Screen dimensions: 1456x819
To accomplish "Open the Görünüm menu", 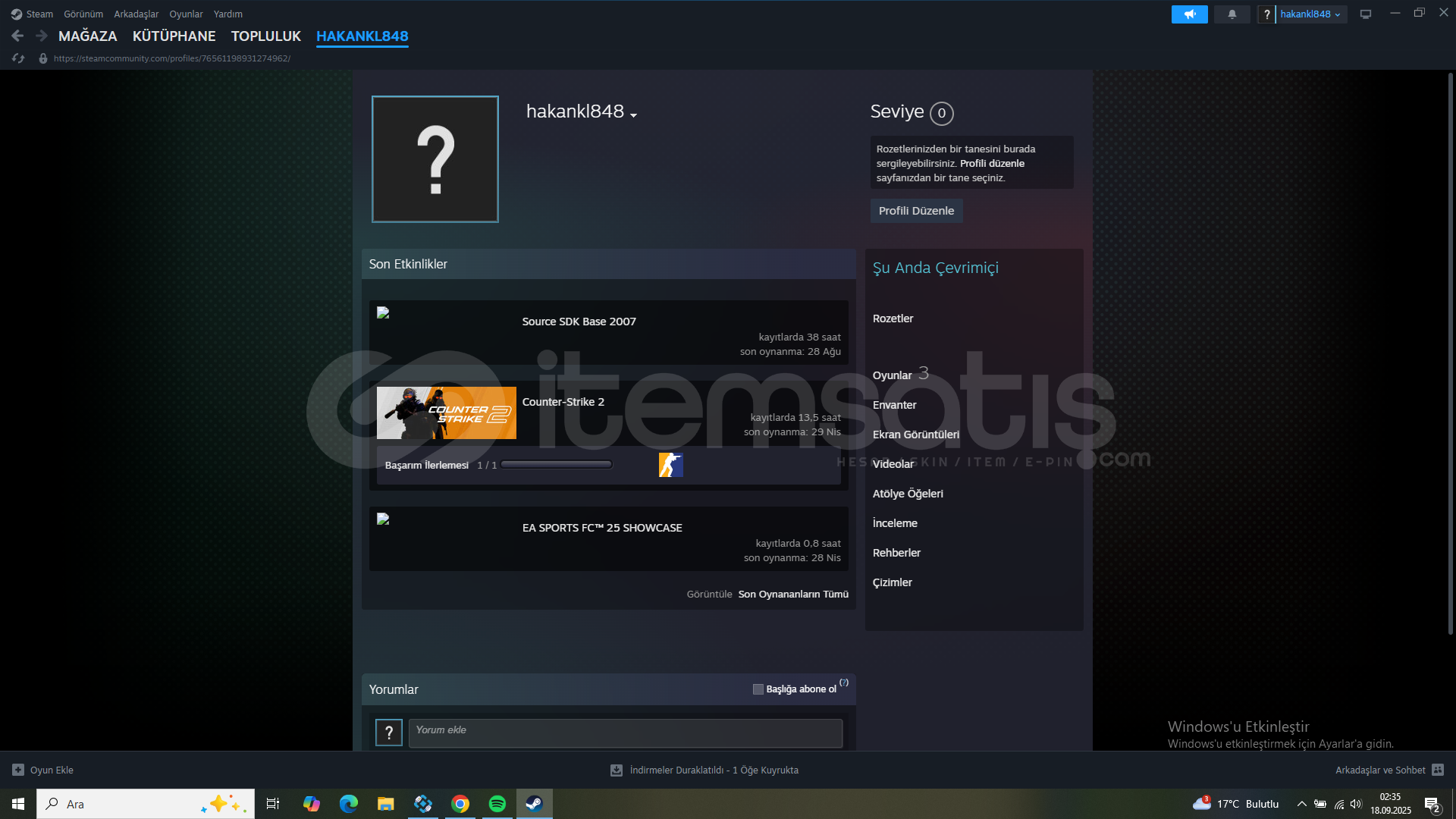I will [x=83, y=14].
